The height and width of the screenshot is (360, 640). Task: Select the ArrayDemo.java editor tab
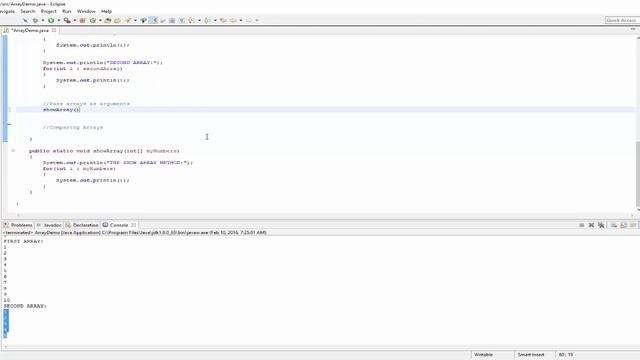[30, 31]
